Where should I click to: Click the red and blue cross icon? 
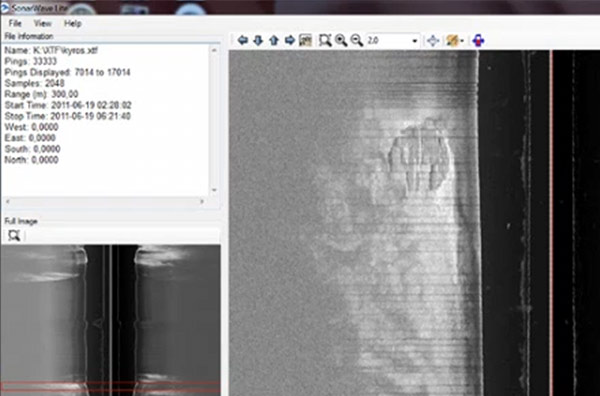click(x=478, y=40)
